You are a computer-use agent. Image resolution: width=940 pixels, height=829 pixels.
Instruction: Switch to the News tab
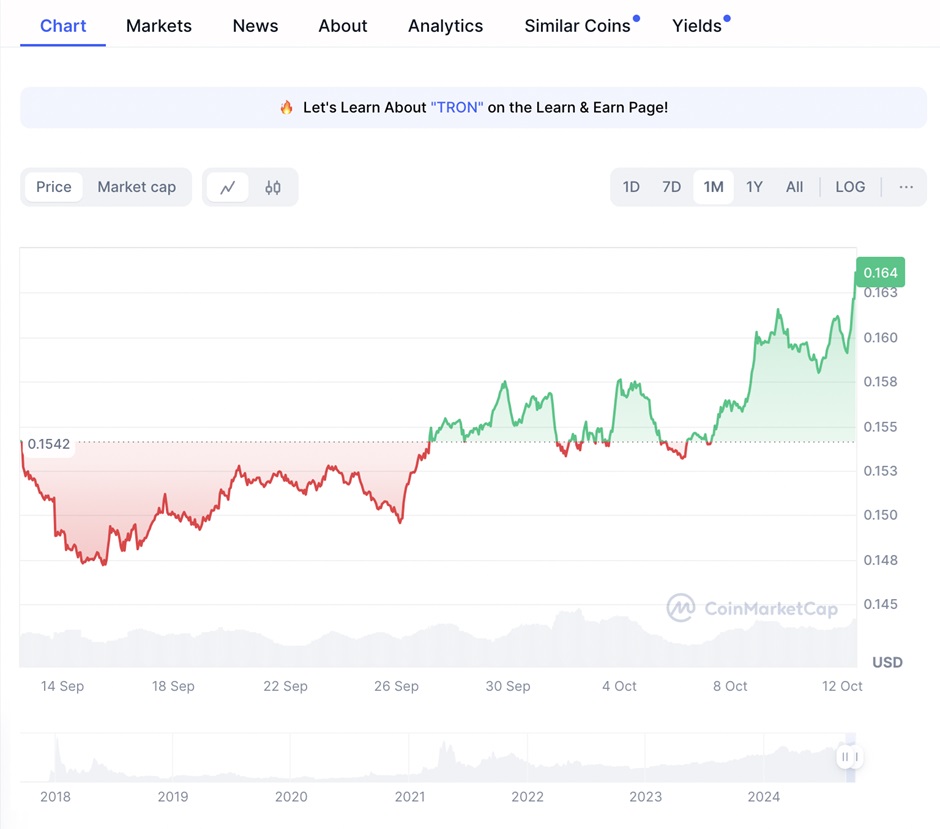[255, 26]
